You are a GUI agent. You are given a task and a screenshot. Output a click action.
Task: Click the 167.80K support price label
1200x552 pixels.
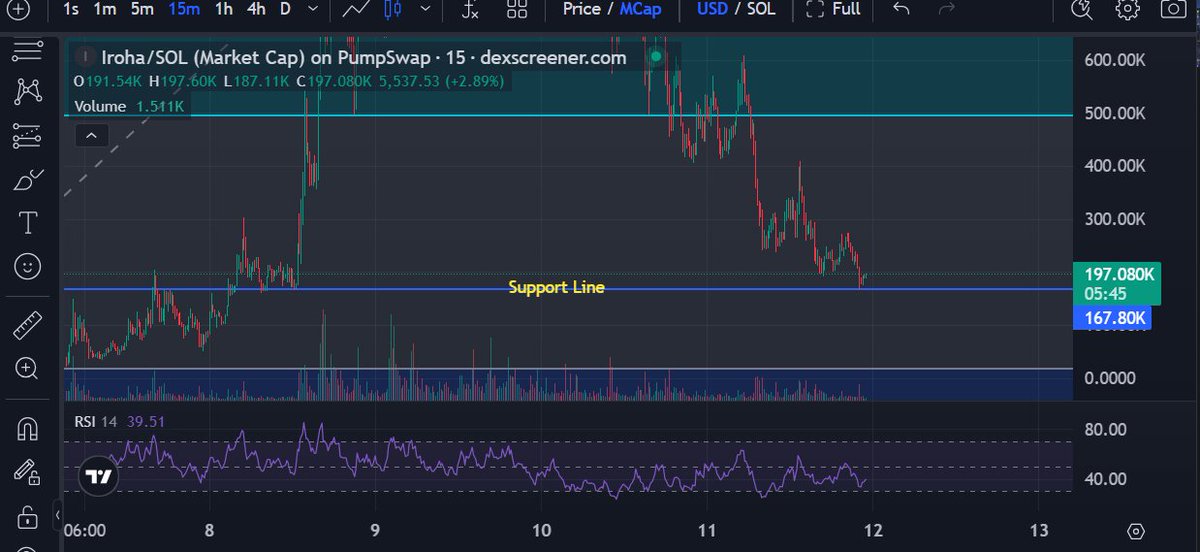point(1112,318)
